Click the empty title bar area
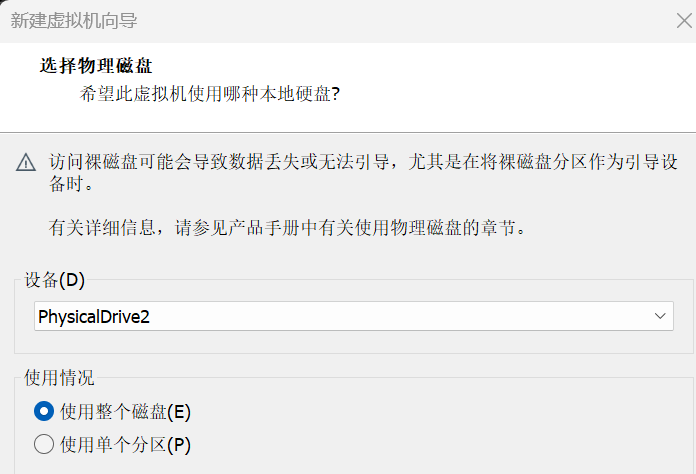Image resolution: width=696 pixels, height=474 pixels. [x=400, y=20]
